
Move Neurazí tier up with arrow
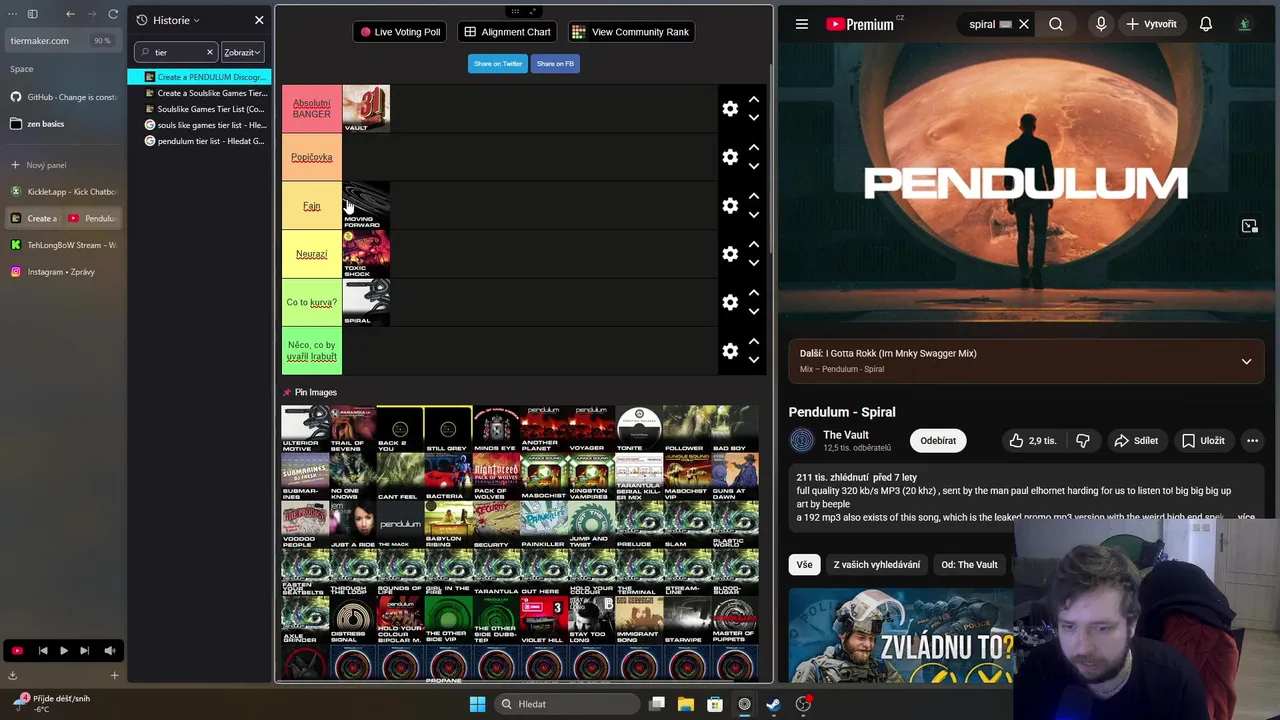click(754, 245)
